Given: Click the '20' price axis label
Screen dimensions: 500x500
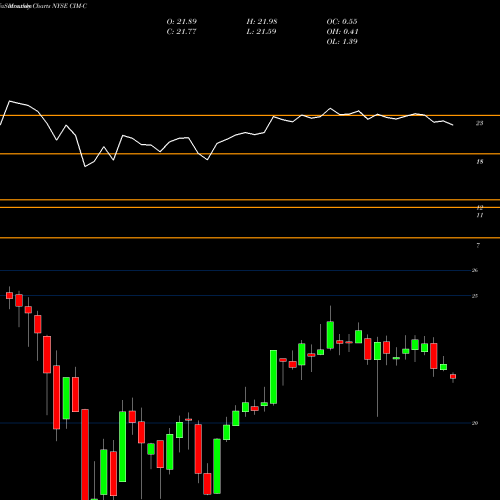Looking at the screenshot, I should (475, 423).
